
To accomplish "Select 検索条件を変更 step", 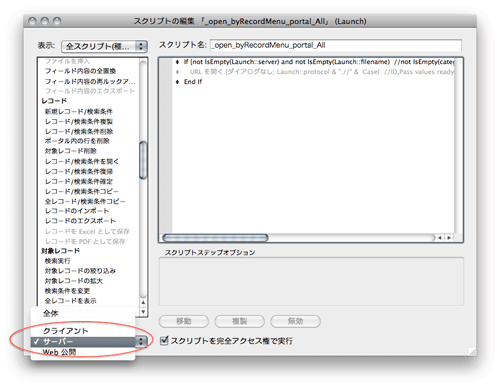I will [67, 291].
